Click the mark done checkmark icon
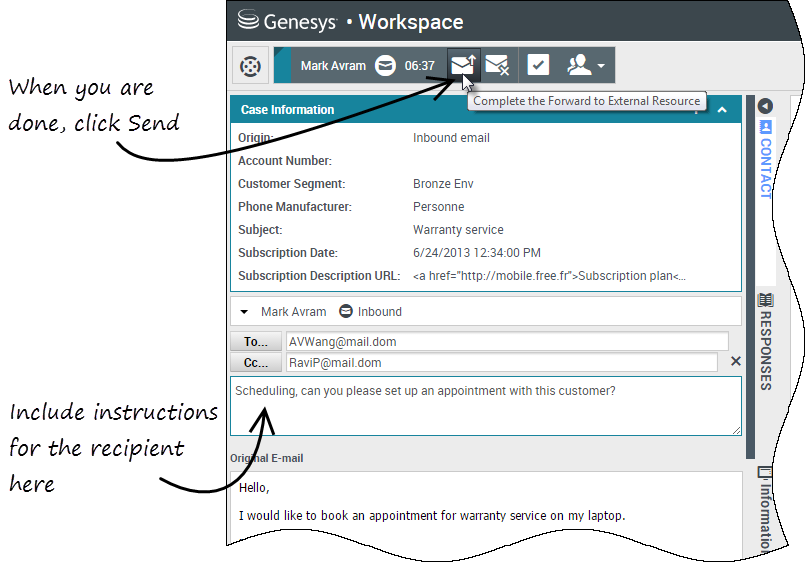This screenshot has height=563, width=806. click(x=538, y=65)
